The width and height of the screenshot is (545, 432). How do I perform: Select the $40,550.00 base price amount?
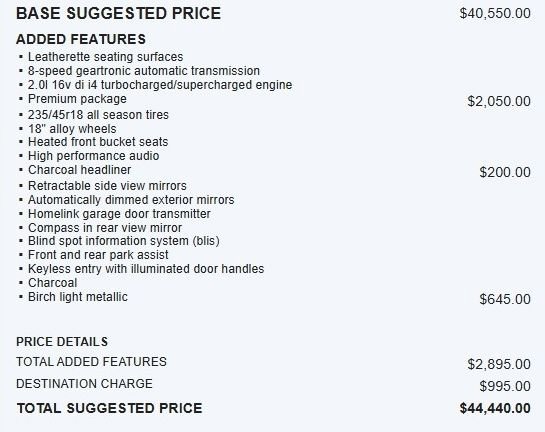495,14
